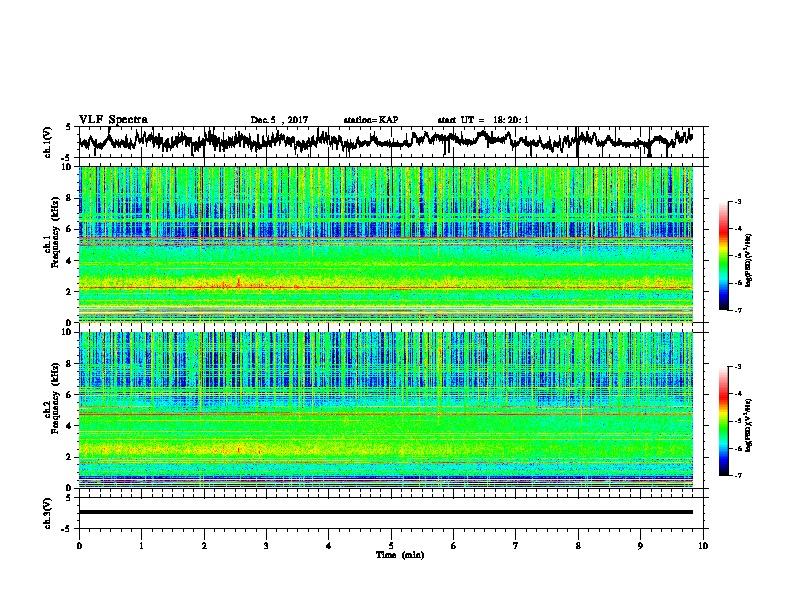Click time axis tick label "2"
Screen dimensions: 792x612
click(204, 546)
